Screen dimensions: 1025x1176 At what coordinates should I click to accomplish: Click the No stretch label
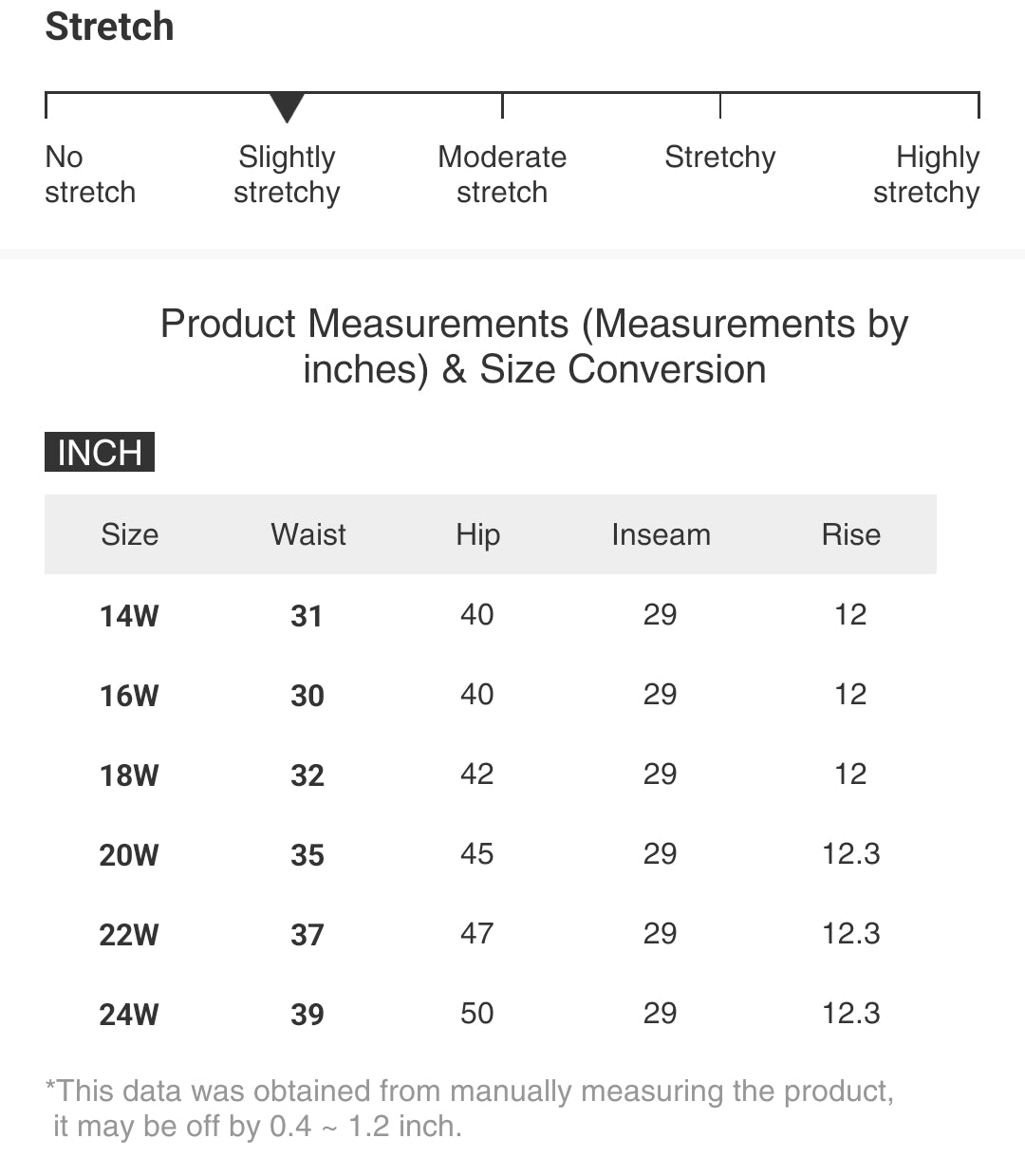pos(89,175)
